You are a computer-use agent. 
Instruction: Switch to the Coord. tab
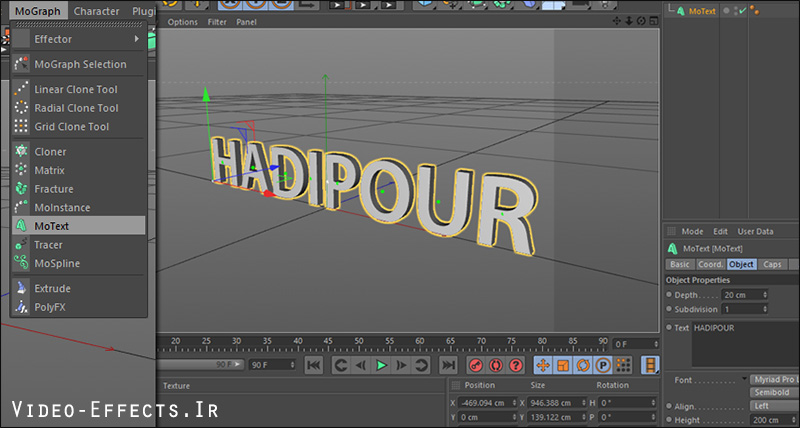tap(710, 264)
